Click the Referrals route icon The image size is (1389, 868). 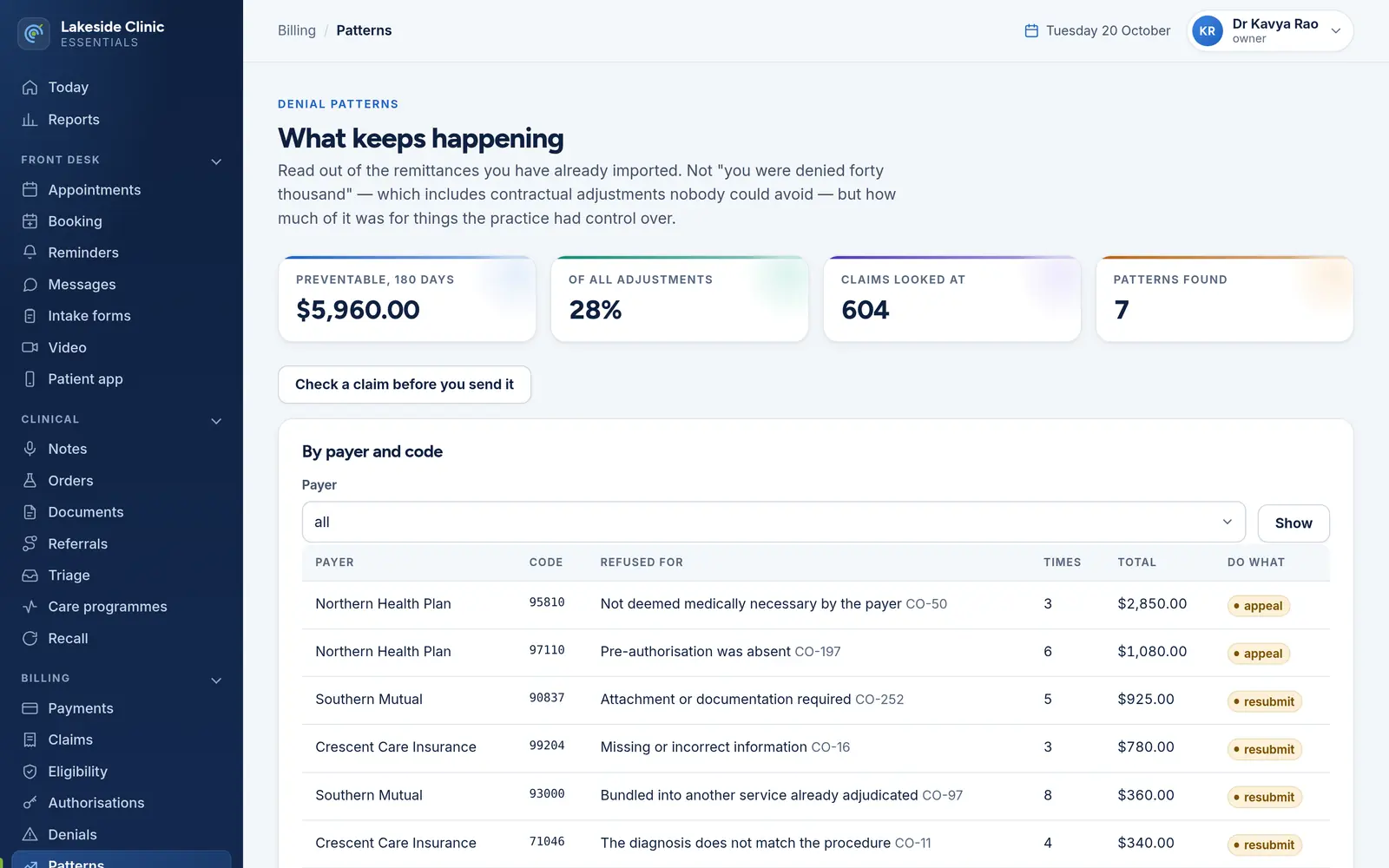click(x=30, y=543)
